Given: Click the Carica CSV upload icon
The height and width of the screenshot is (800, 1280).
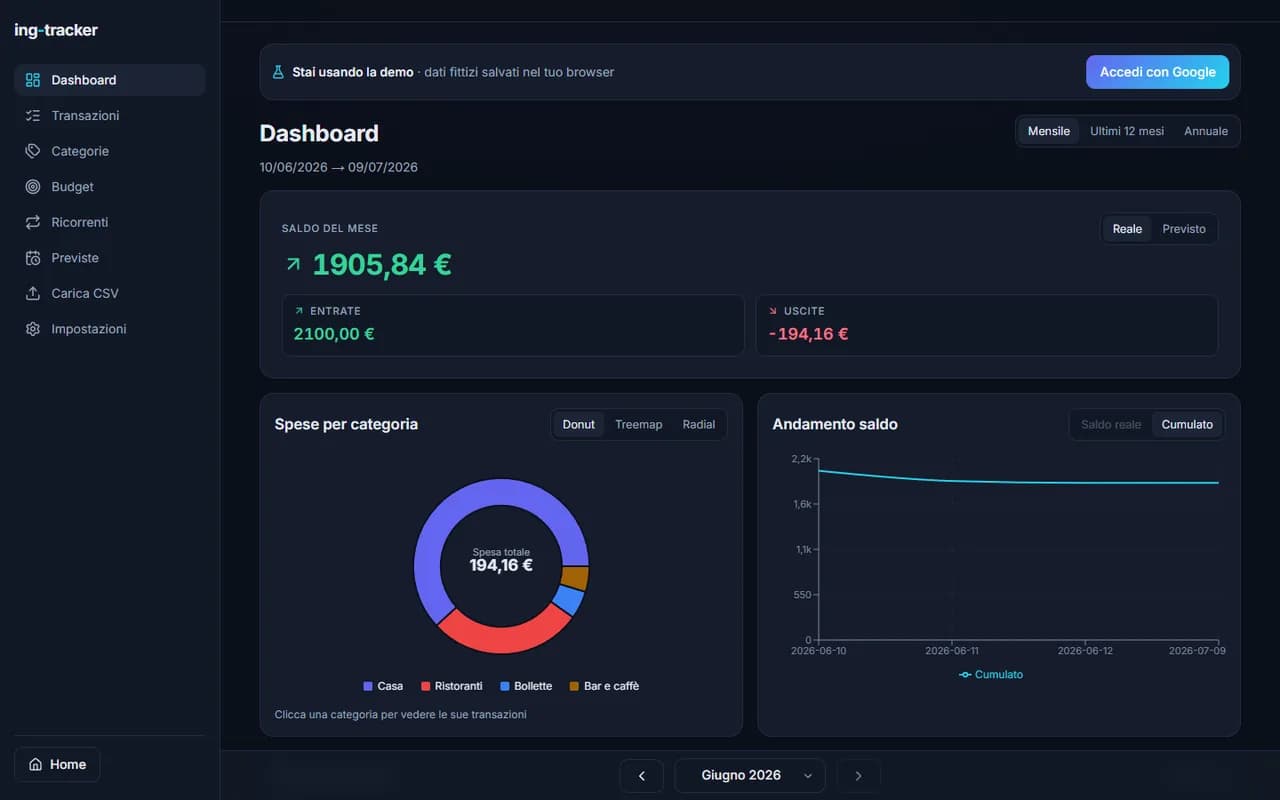Looking at the screenshot, I should click(33, 293).
